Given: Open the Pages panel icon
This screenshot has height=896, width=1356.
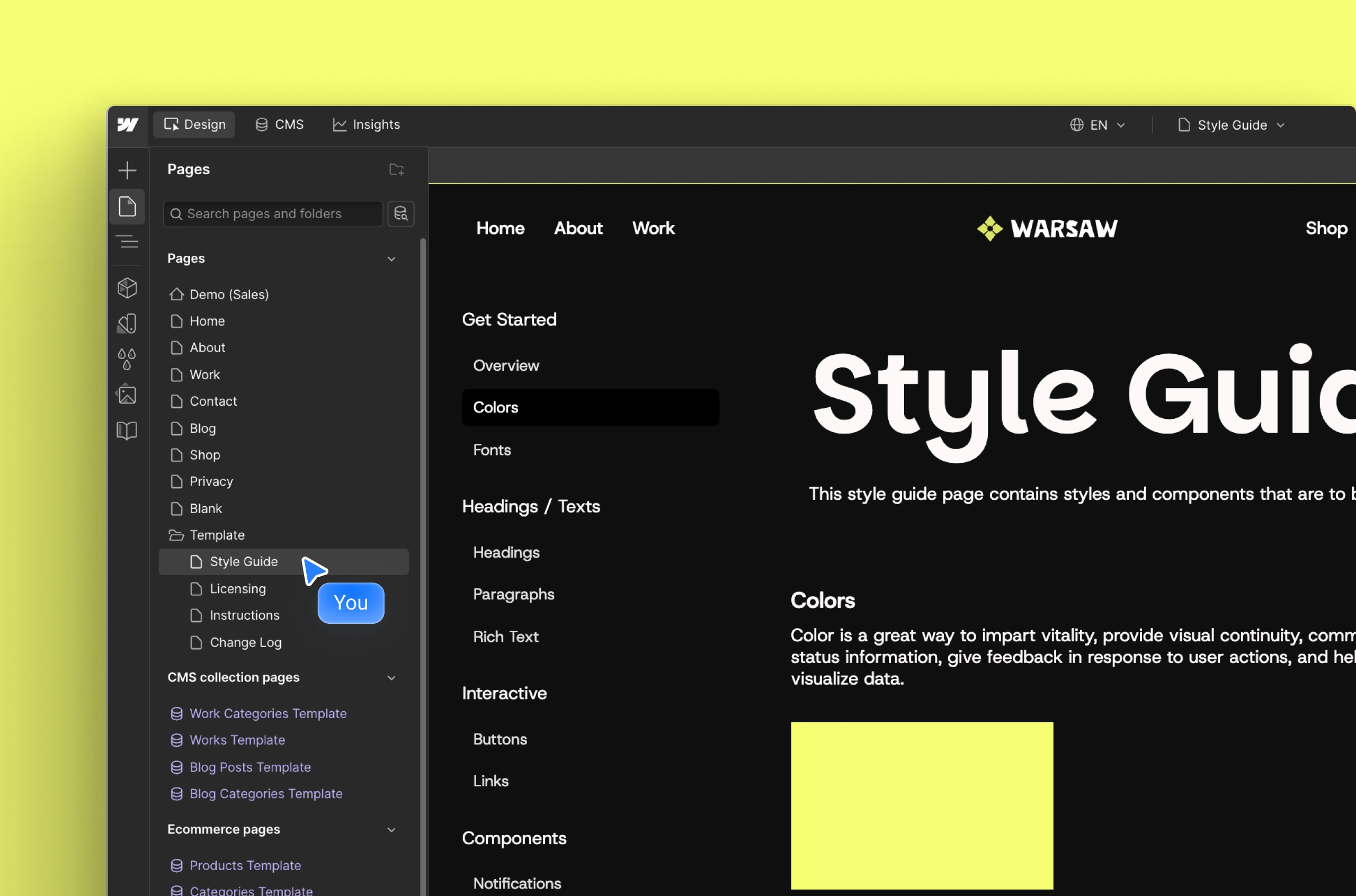Looking at the screenshot, I should pyautogui.click(x=128, y=207).
